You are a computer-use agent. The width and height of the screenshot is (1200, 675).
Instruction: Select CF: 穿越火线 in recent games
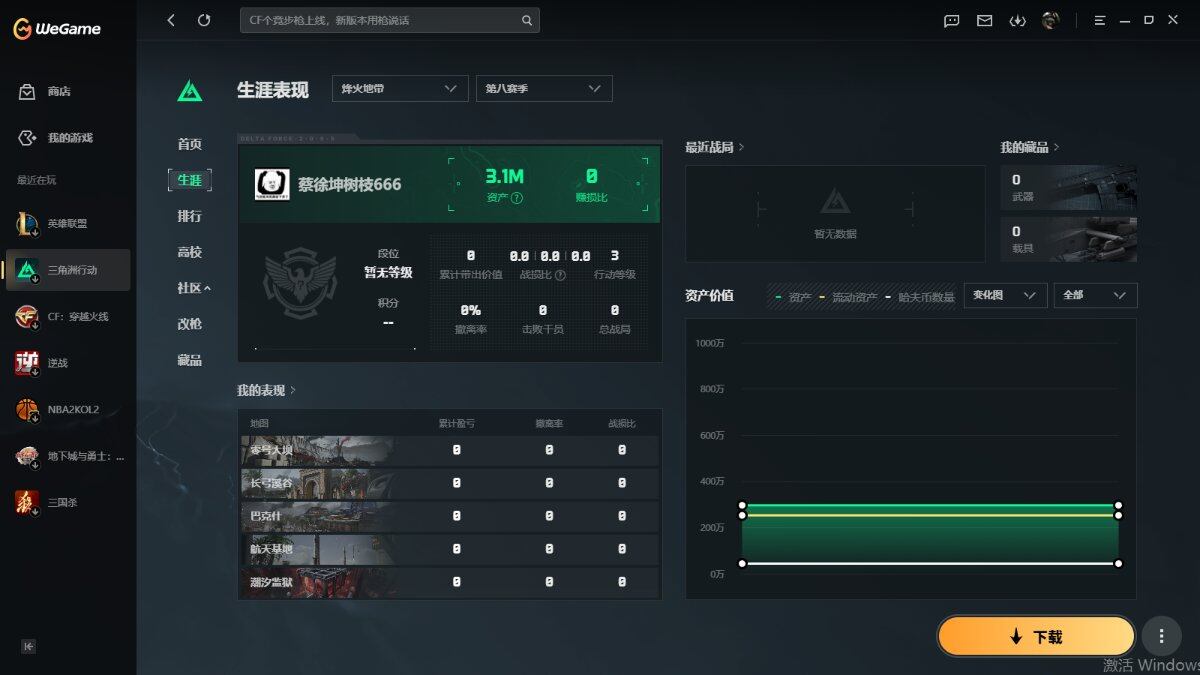68,316
